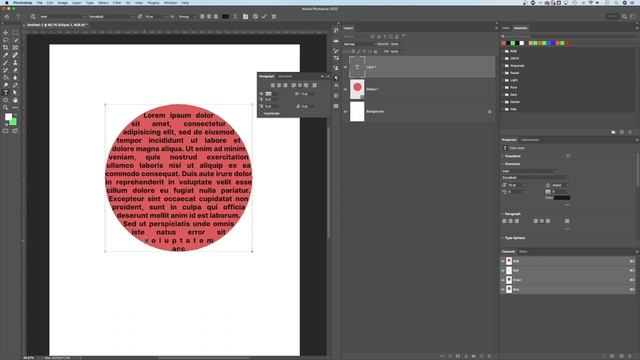Commit text edits with checkmark
640x360 pixels.
pyautogui.click(x=264, y=17)
